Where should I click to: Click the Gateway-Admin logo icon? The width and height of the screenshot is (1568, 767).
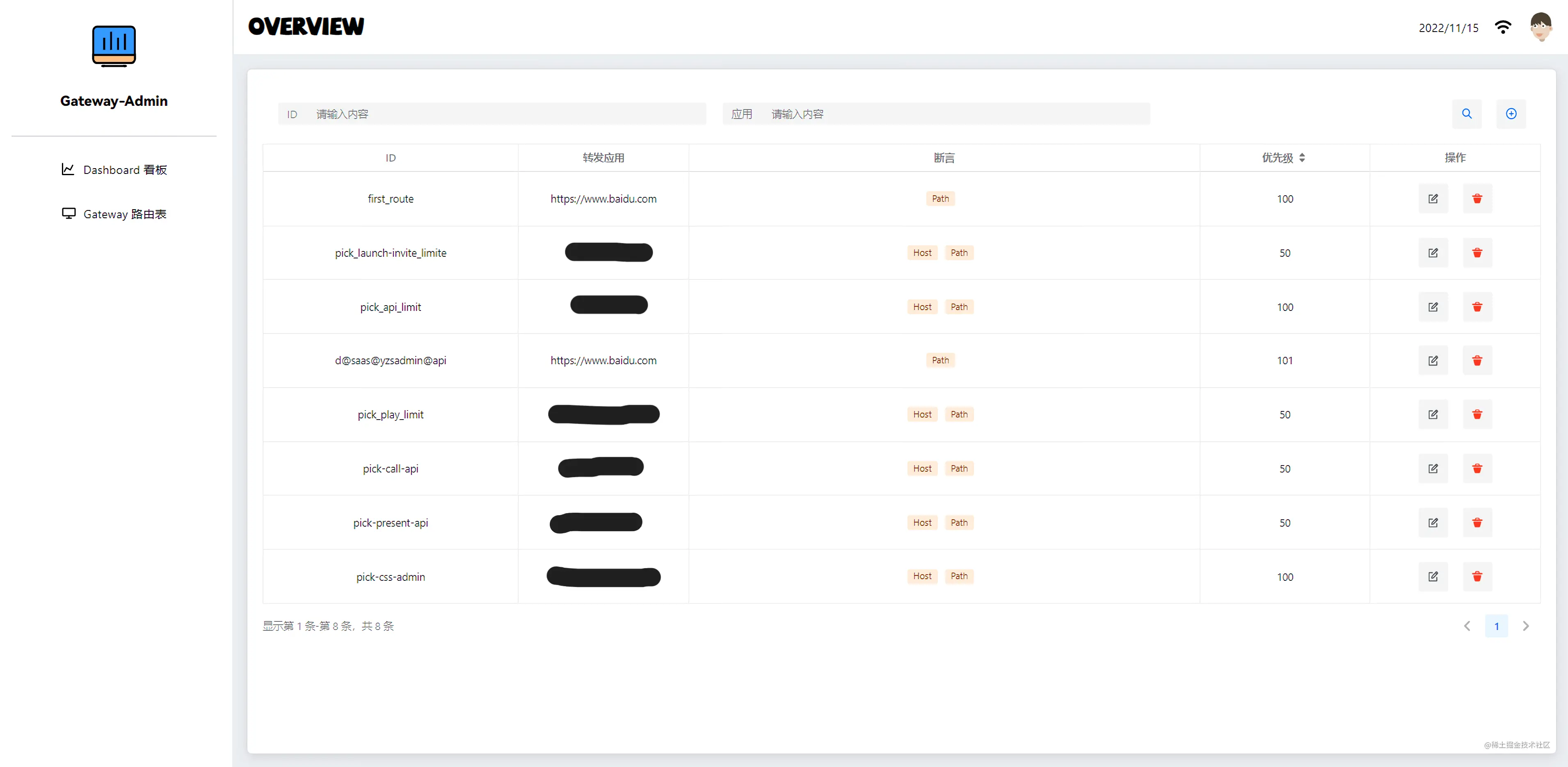[114, 46]
